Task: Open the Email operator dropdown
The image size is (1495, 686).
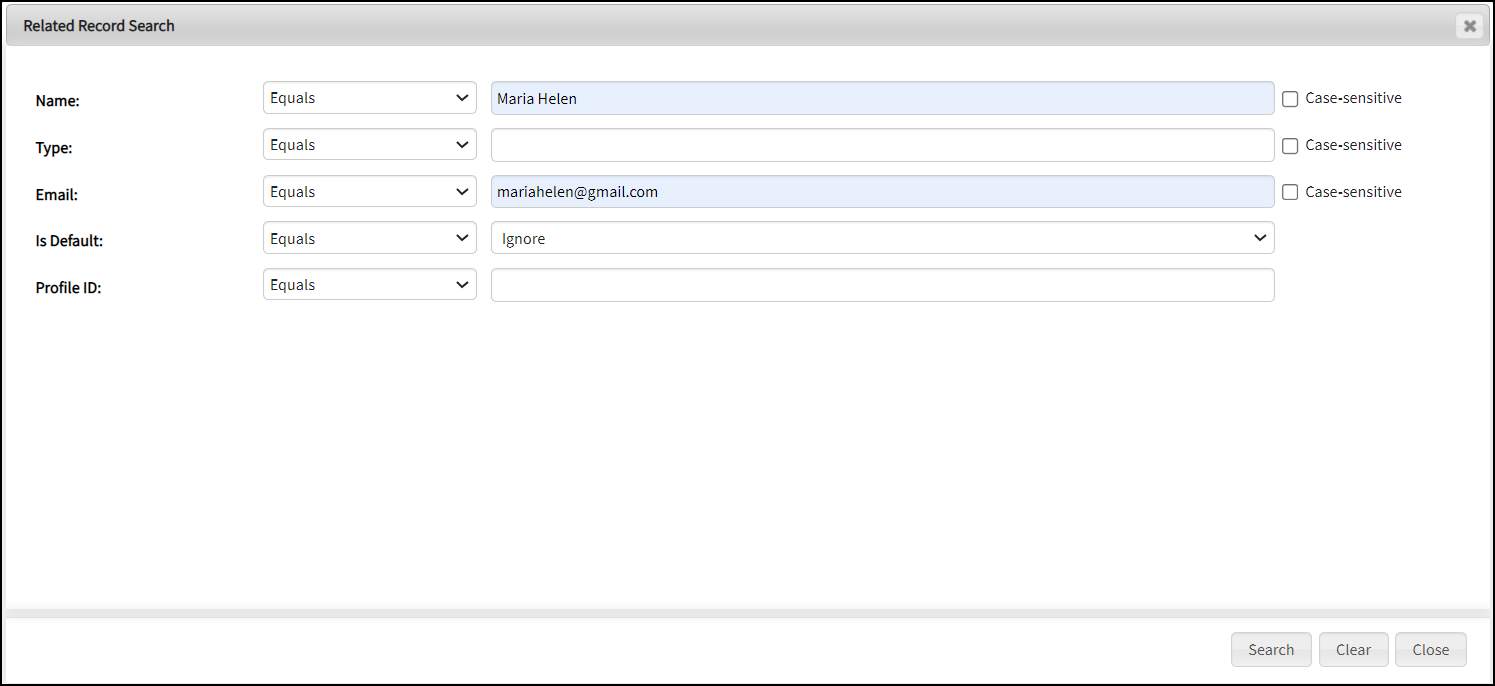Action: click(x=369, y=192)
